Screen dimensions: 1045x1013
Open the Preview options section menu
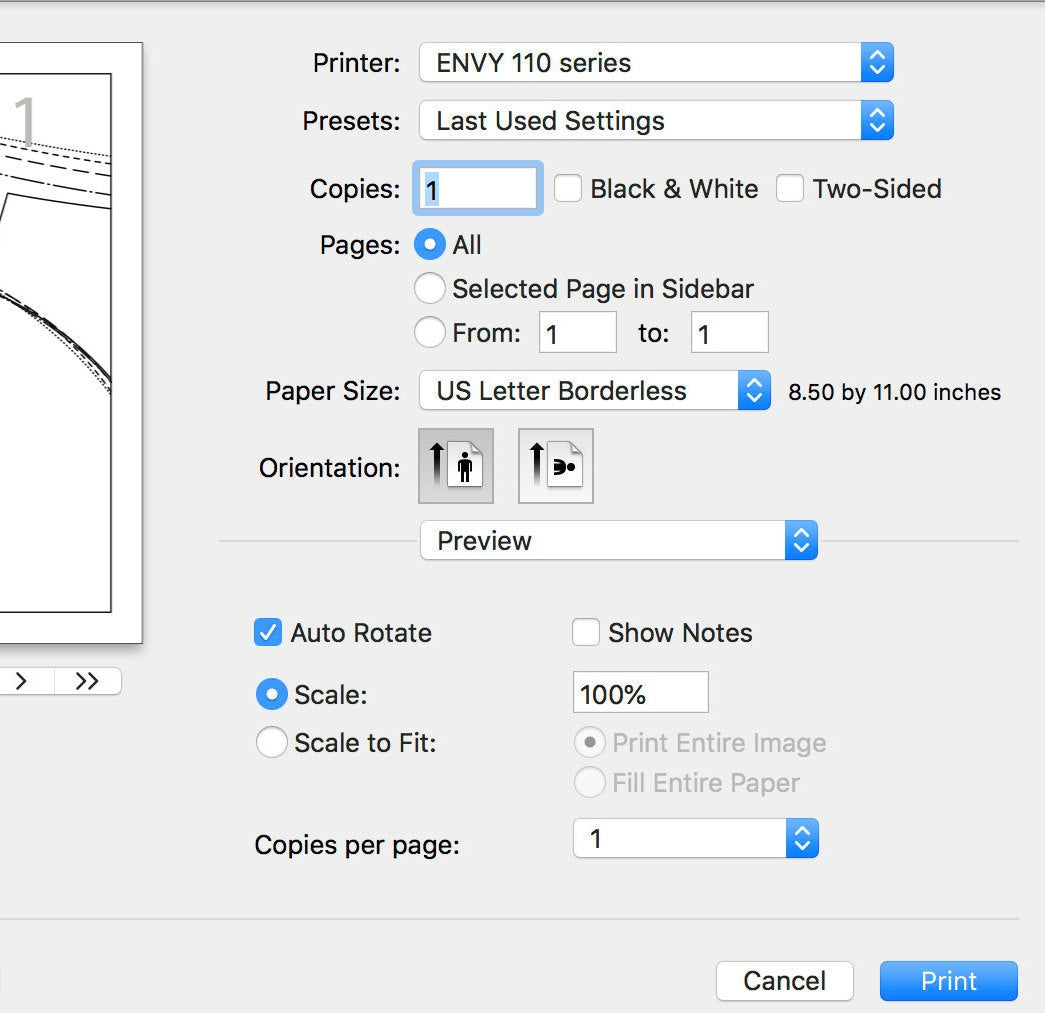point(618,541)
